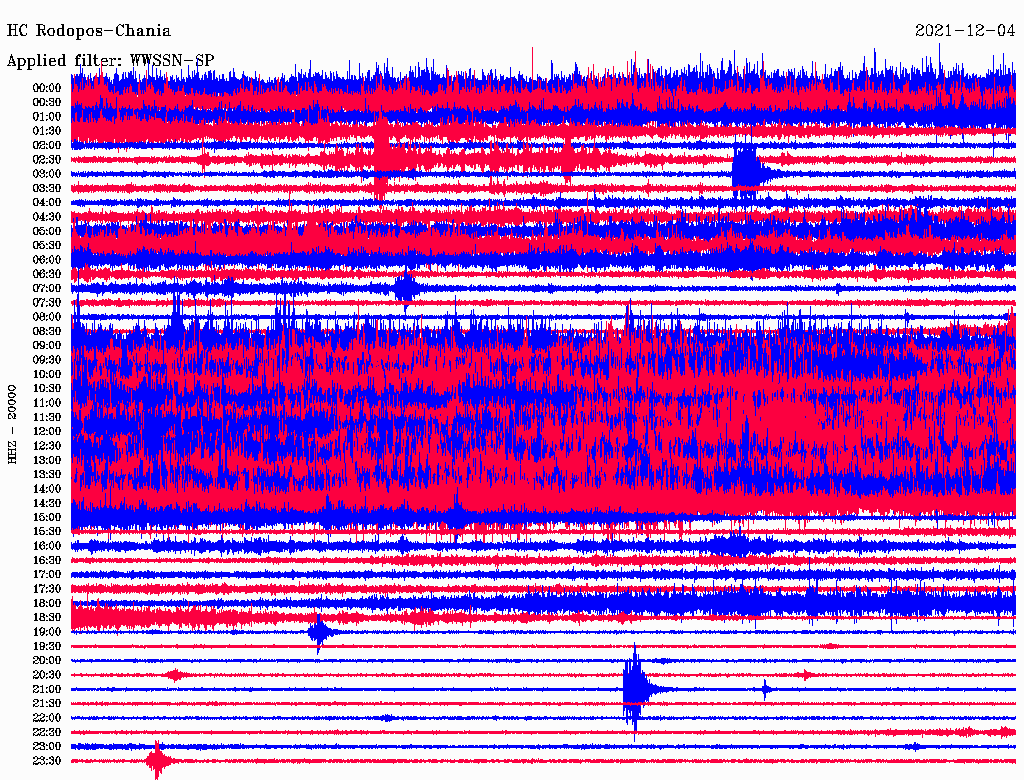Select the 10:00 time label
This screenshot has width=1024, height=780.
(x=47, y=374)
